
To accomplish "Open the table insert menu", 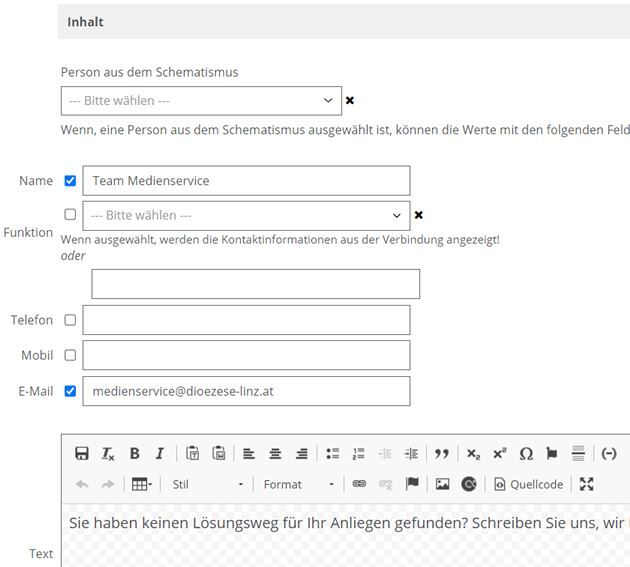I will (x=142, y=484).
